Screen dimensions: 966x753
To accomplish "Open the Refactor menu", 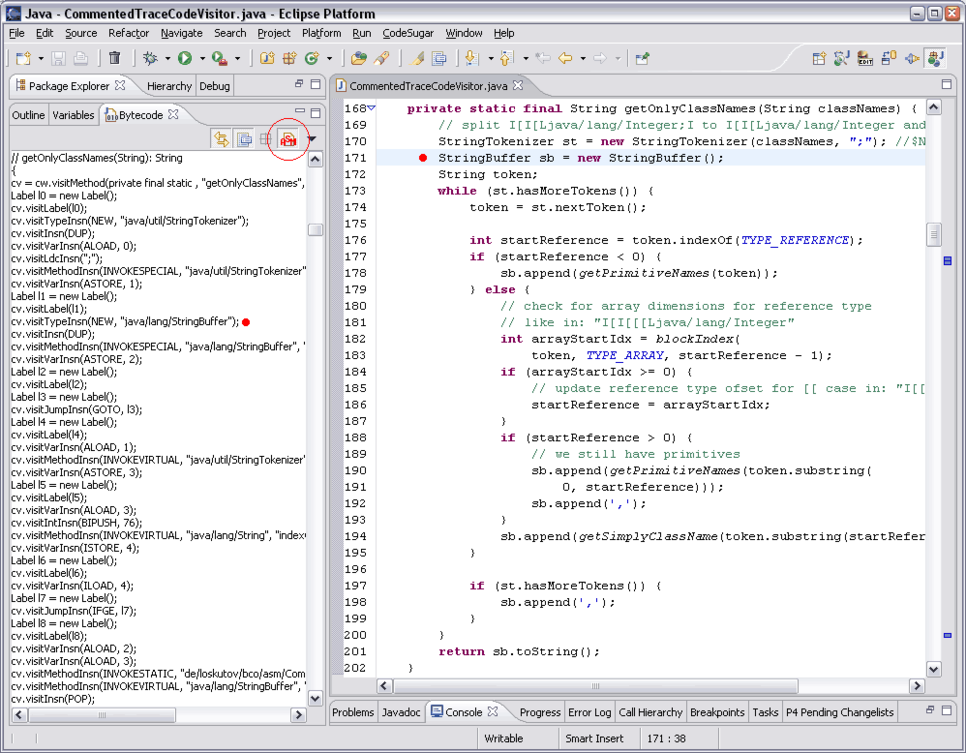I will [128, 33].
